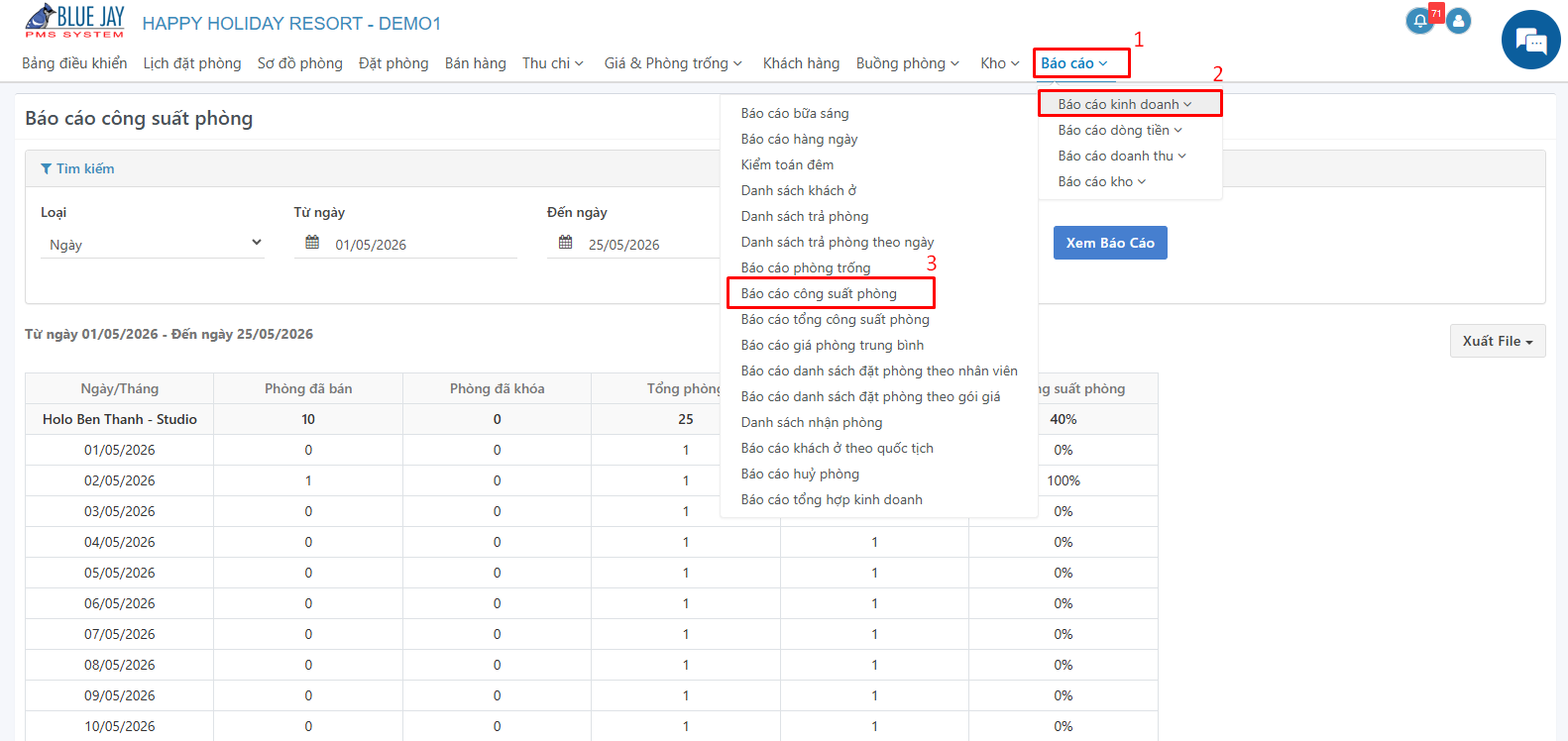Click the Phòng đã bán column header
Screen dimensions: 1568x741
(x=308, y=388)
